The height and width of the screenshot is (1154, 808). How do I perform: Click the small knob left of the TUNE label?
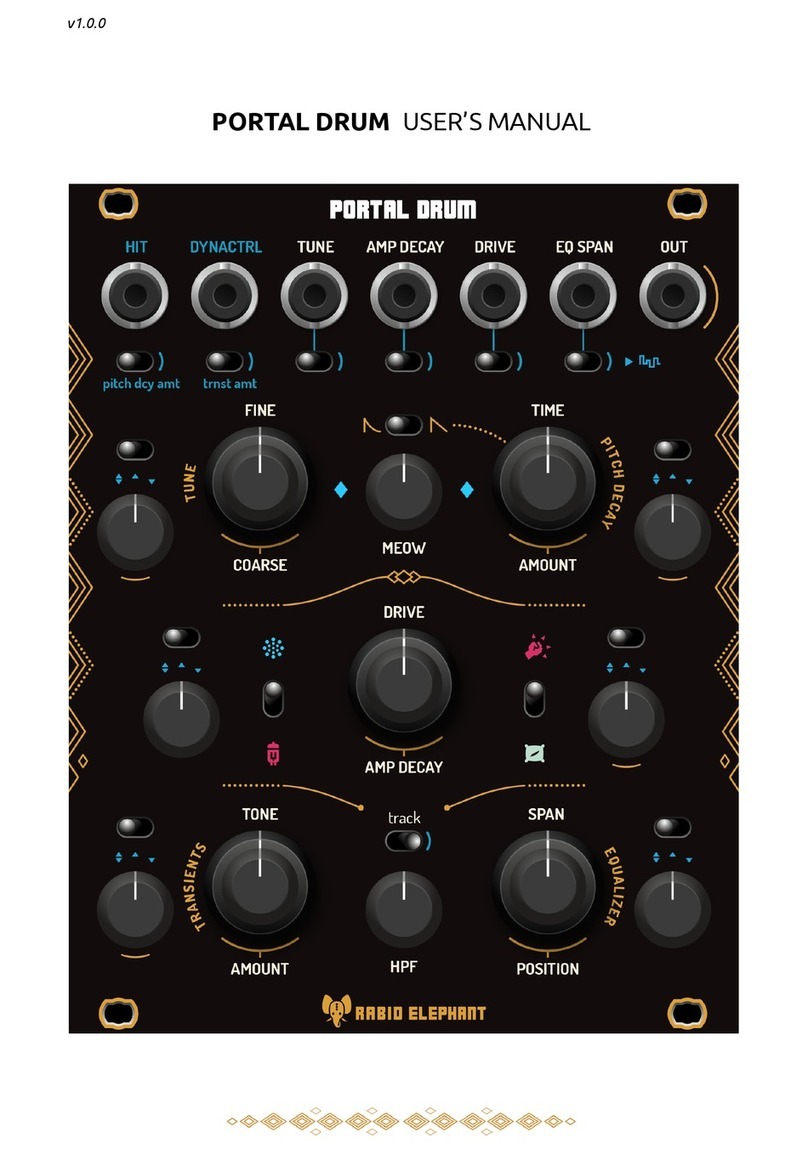[x=135, y=532]
